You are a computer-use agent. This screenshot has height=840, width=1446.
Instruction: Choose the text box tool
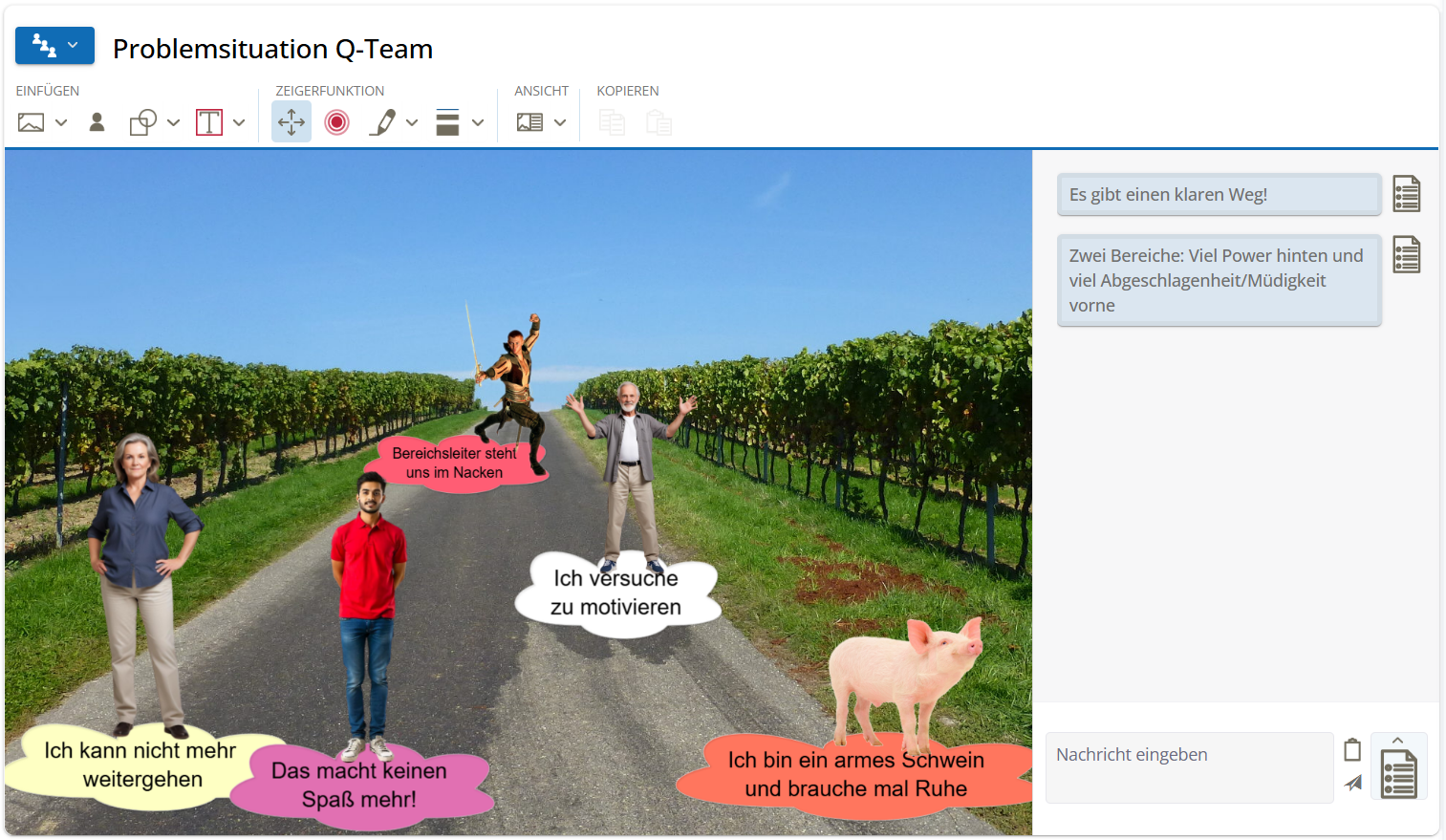[209, 122]
